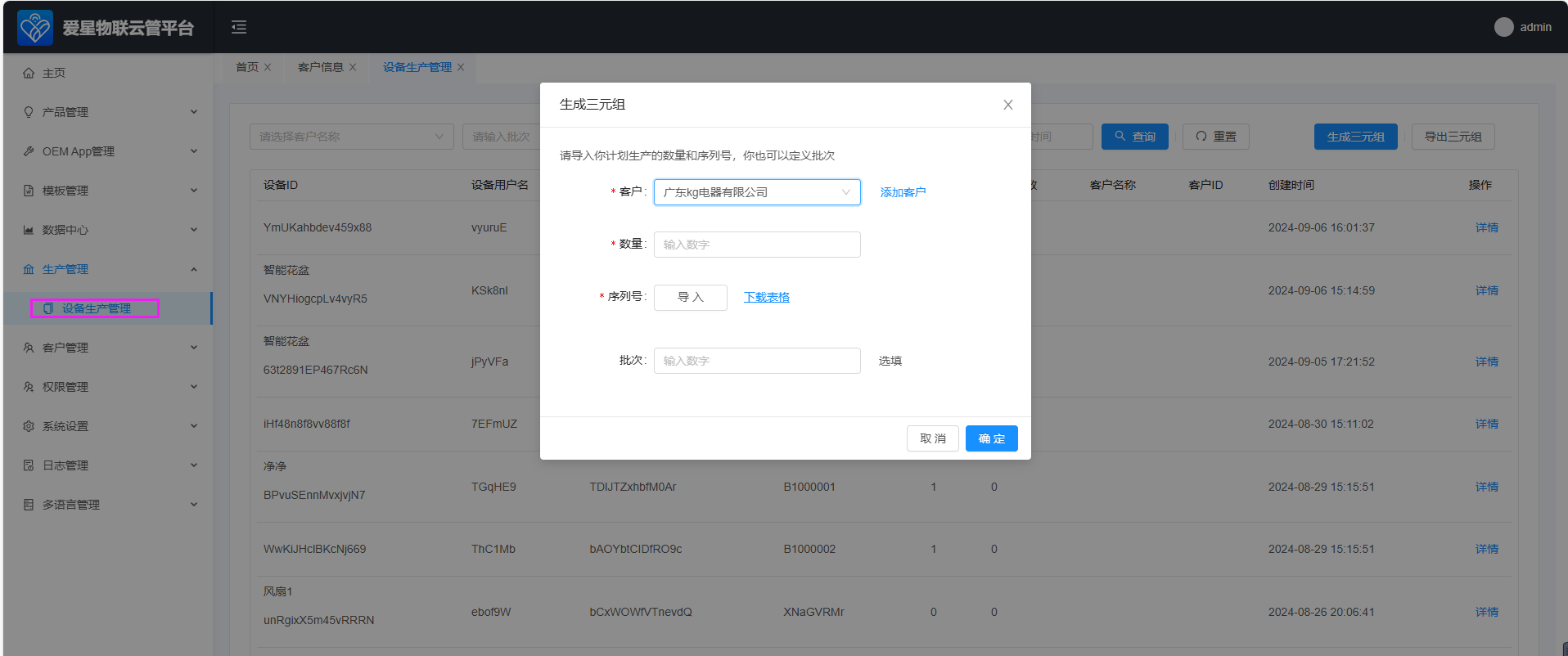
Task: Click the bank icon for 生产管理
Action: pyautogui.click(x=29, y=269)
